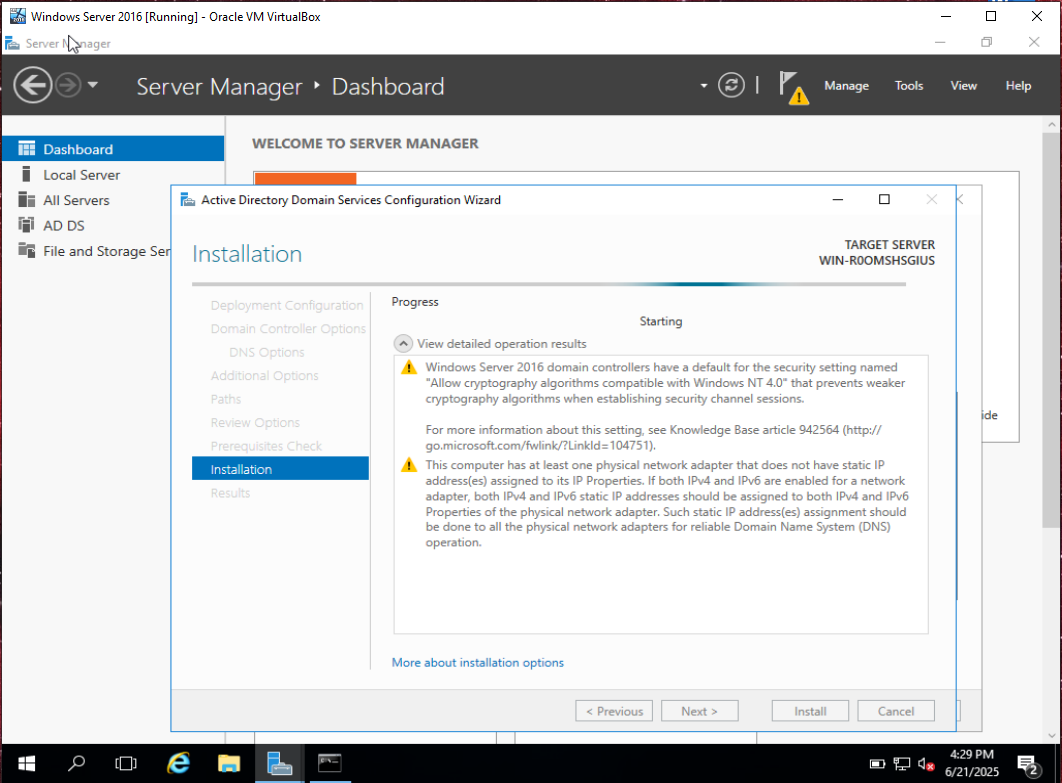This screenshot has height=783, width=1062.
Task: Open Task View on the taskbar
Action: [126, 764]
